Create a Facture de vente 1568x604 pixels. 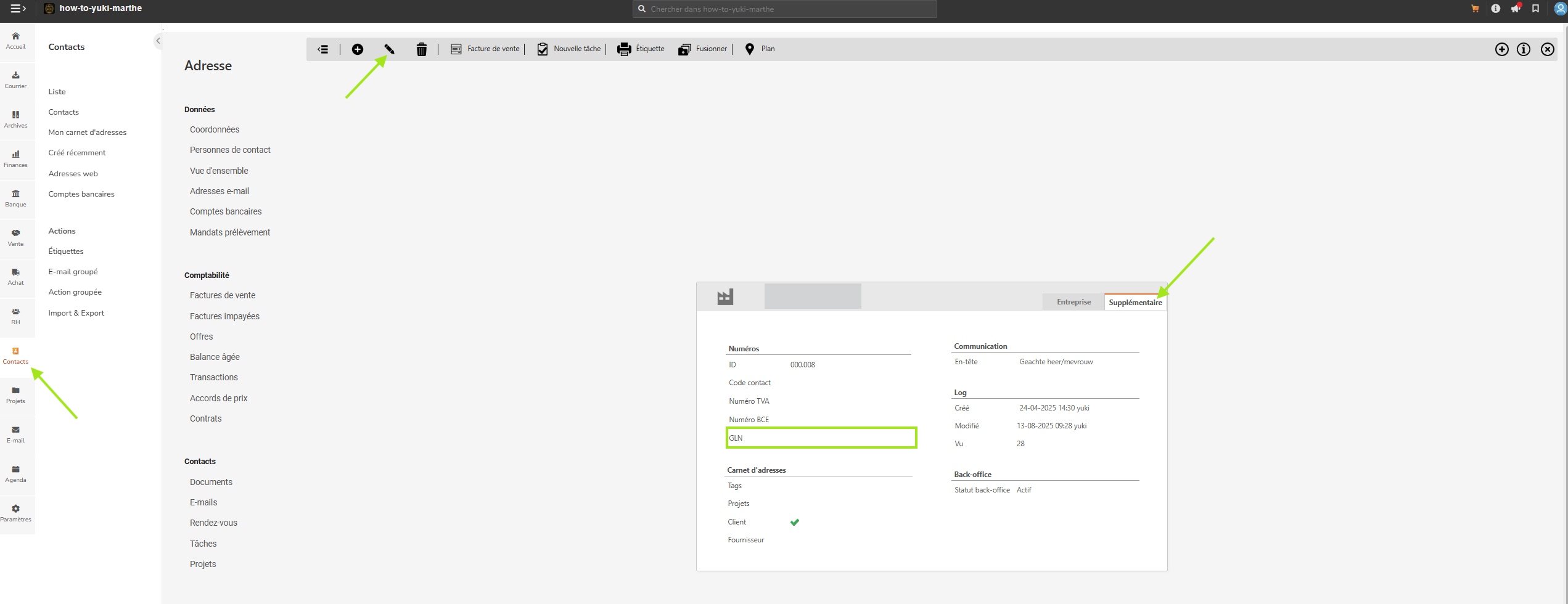pyautogui.click(x=486, y=49)
